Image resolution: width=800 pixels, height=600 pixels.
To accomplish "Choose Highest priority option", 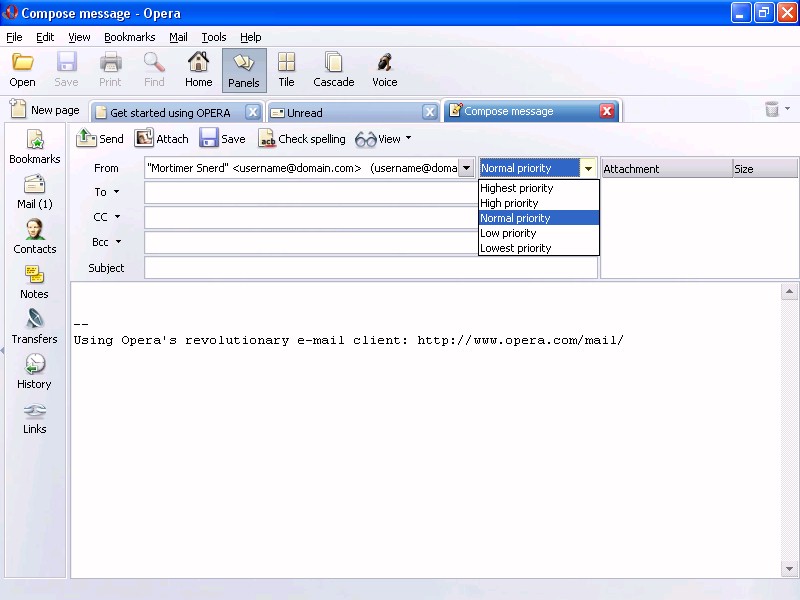I will (x=538, y=188).
